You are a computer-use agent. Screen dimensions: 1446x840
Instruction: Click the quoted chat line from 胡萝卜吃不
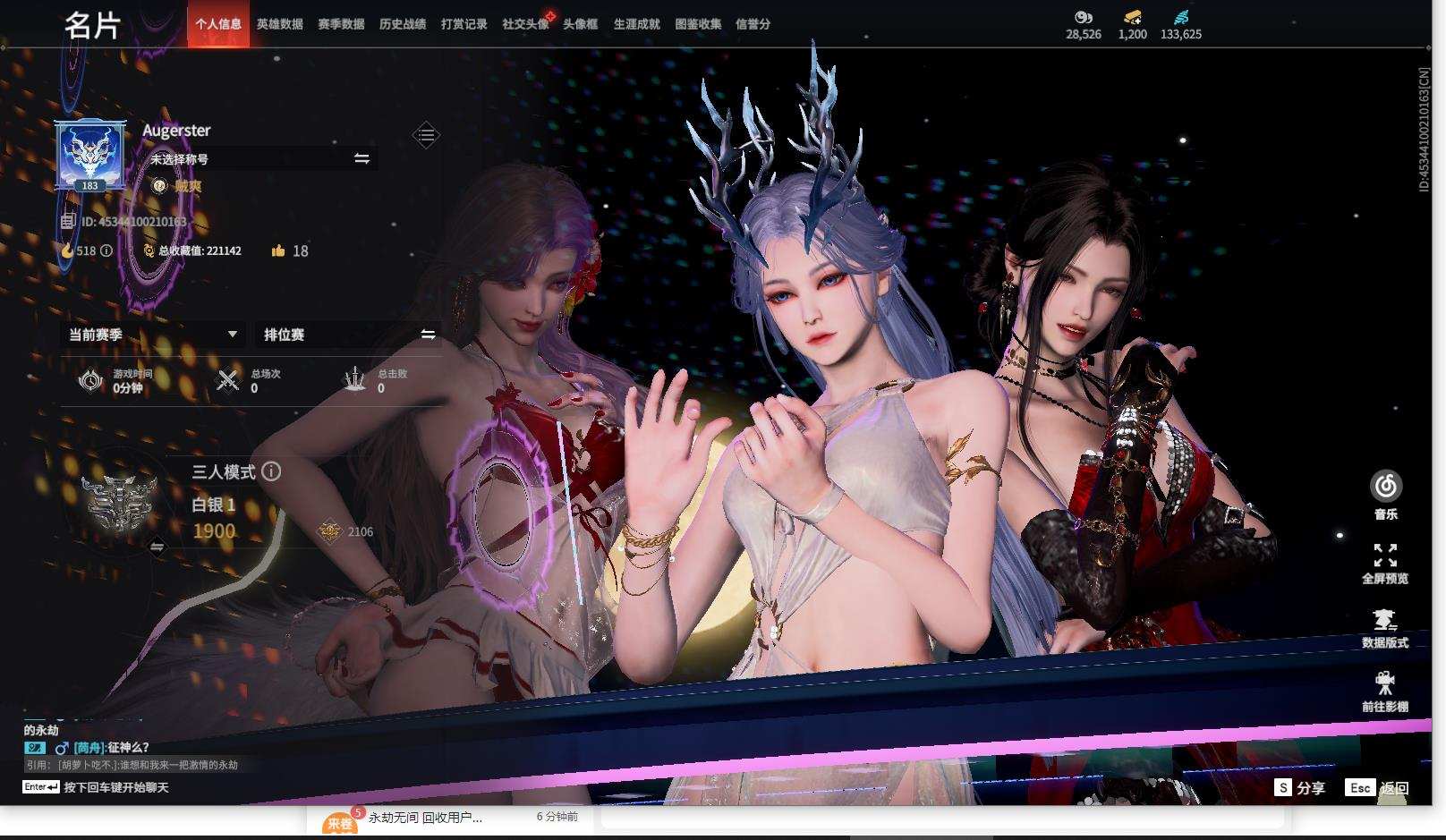point(132,765)
